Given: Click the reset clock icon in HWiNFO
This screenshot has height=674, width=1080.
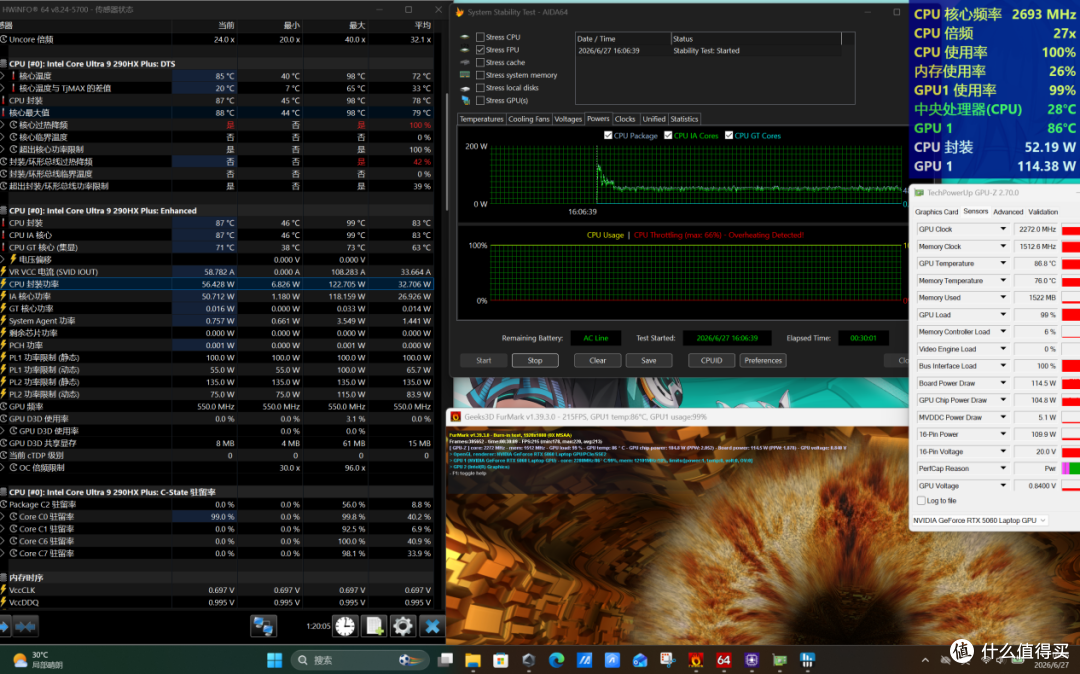Looking at the screenshot, I should [x=345, y=626].
